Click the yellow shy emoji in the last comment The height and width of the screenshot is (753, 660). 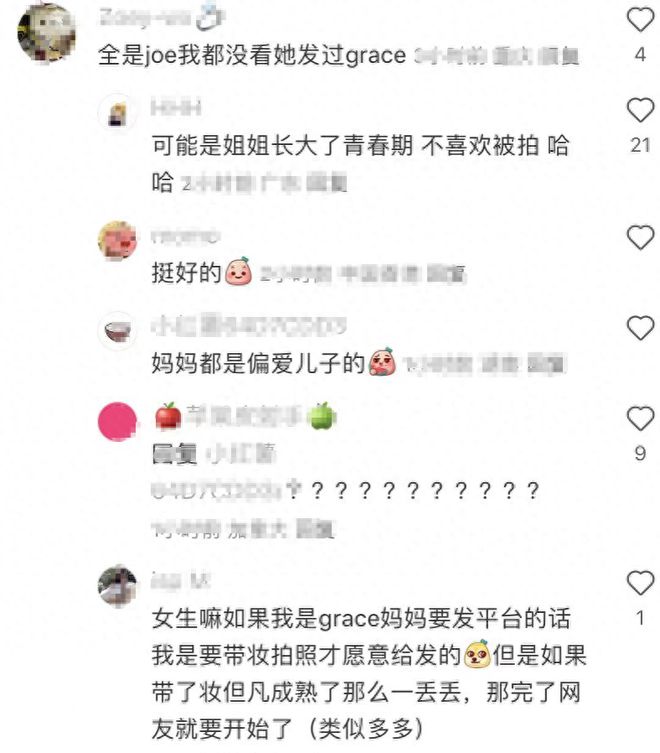[477, 654]
